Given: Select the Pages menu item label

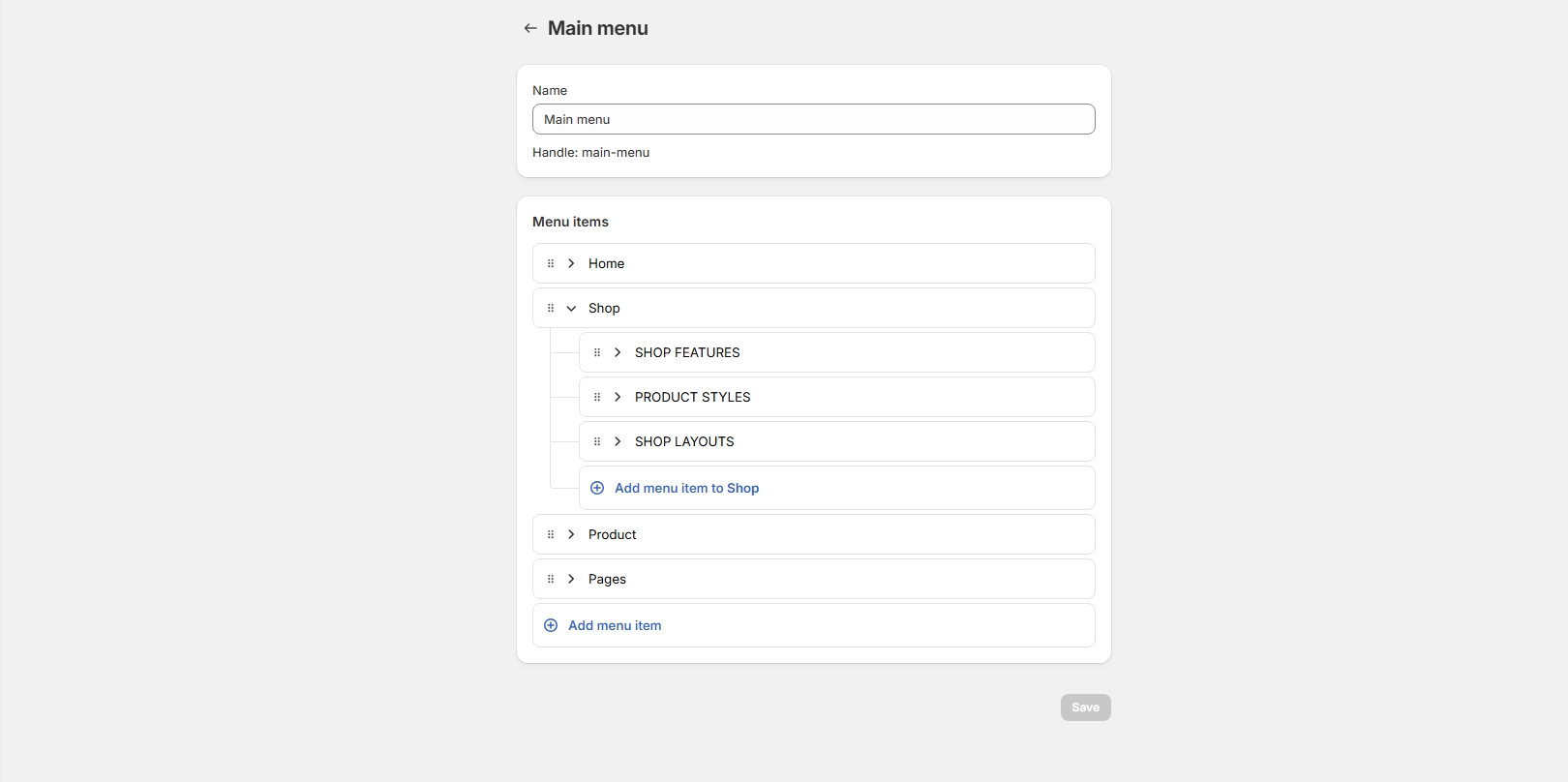Looking at the screenshot, I should click(607, 579).
